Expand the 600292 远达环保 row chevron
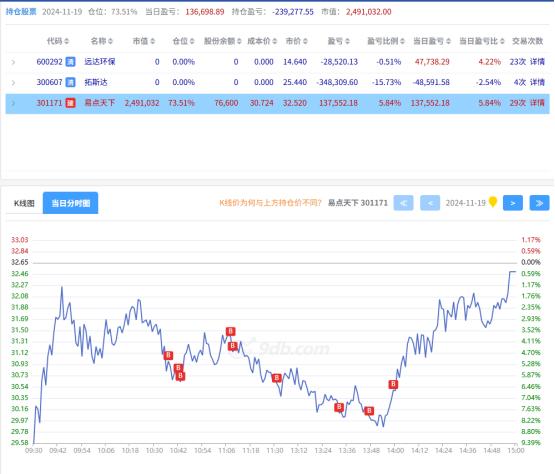 click(x=13, y=62)
